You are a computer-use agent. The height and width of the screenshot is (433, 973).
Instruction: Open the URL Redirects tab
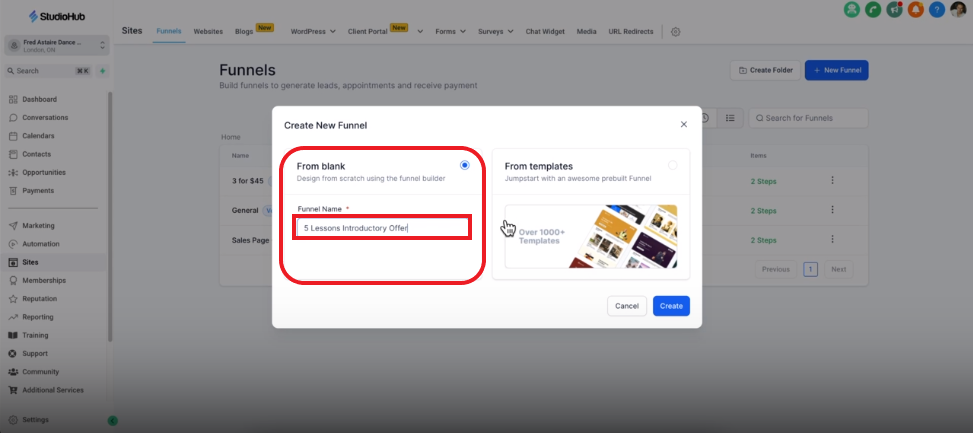(x=630, y=31)
